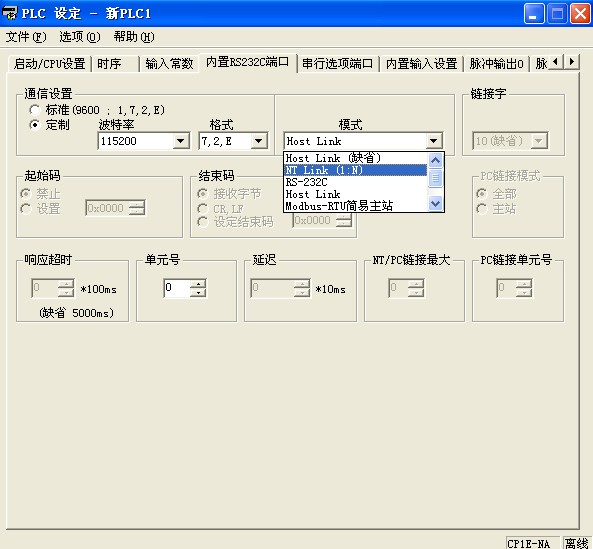
Task: Choose NT Link (1:N) from mode list
Action: coord(355,170)
